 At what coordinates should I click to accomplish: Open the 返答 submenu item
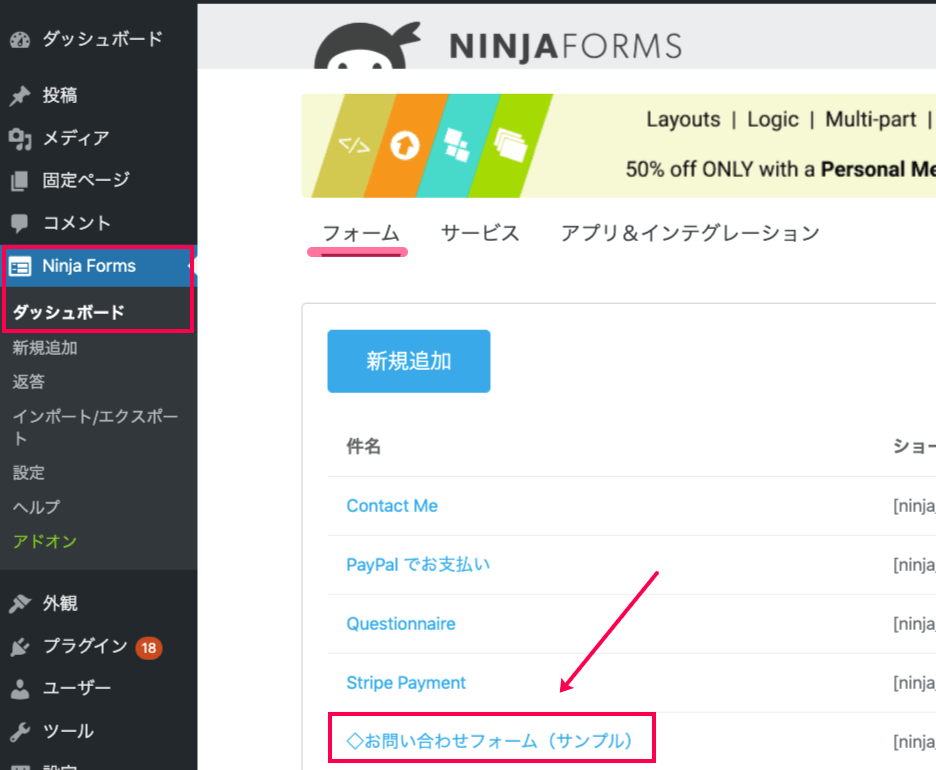pos(29,382)
